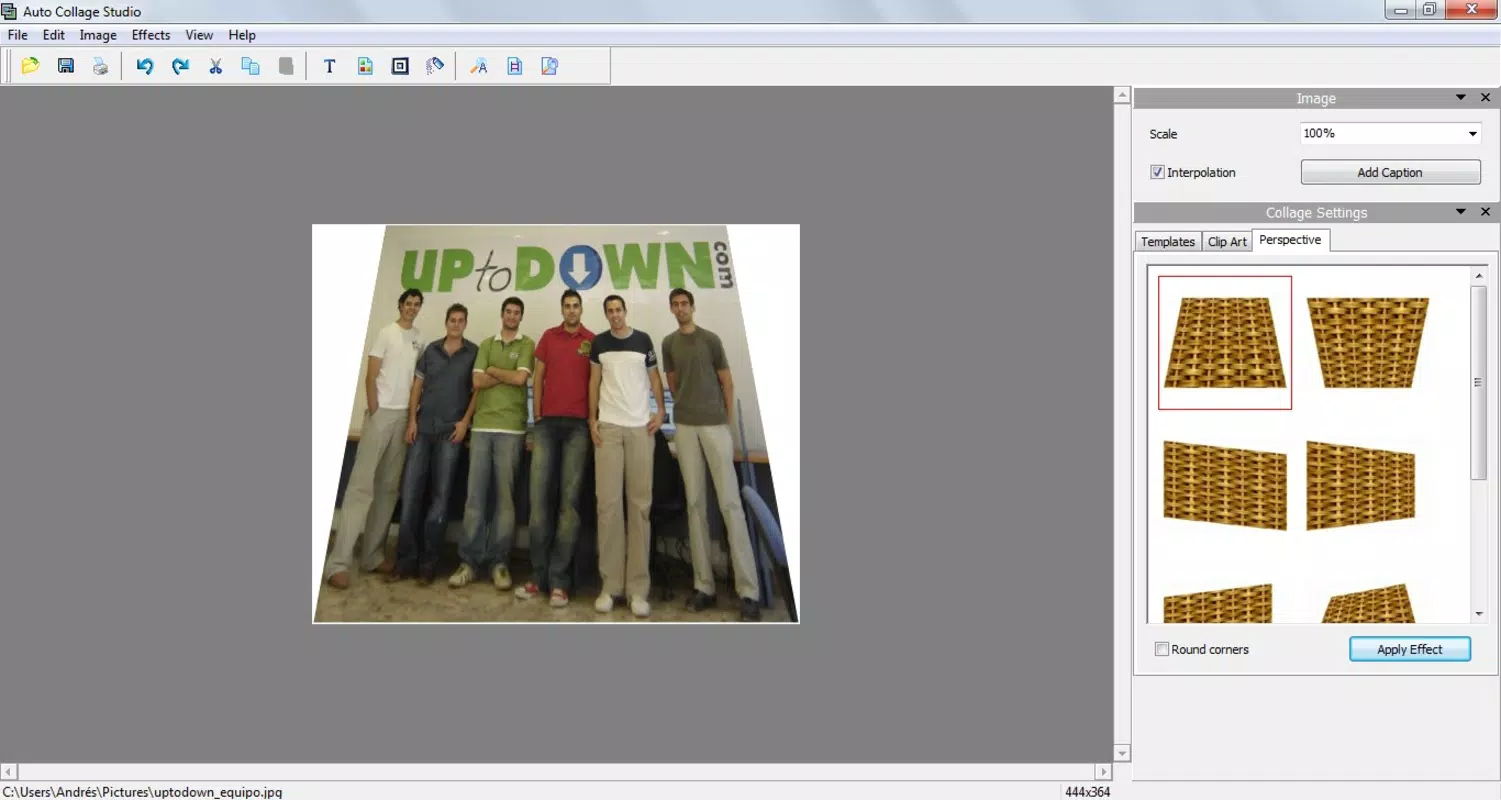
Task: Click the greyed-out Paste icon
Action: 286,66
